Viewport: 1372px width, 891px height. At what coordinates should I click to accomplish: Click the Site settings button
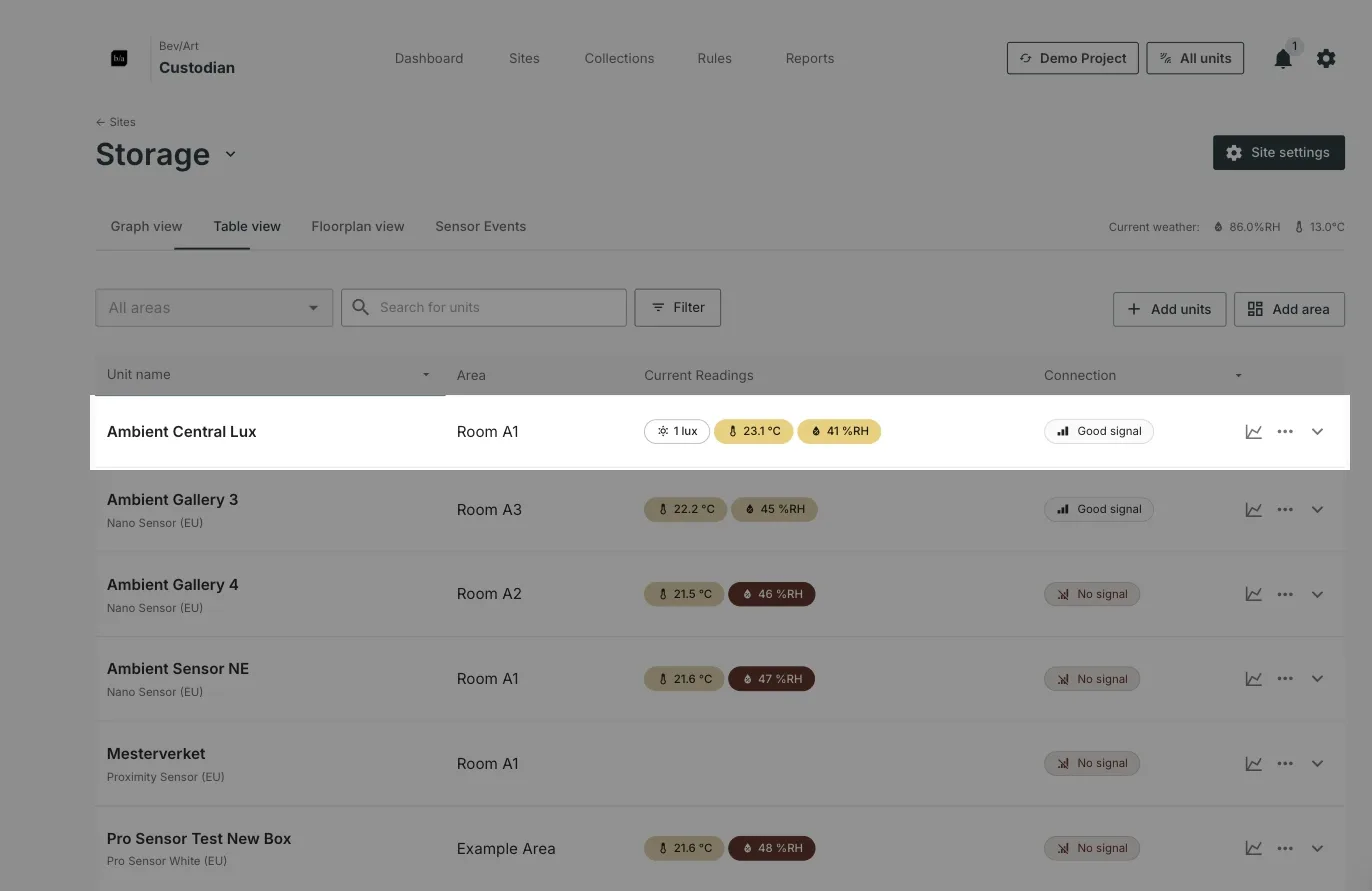click(1278, 153)
